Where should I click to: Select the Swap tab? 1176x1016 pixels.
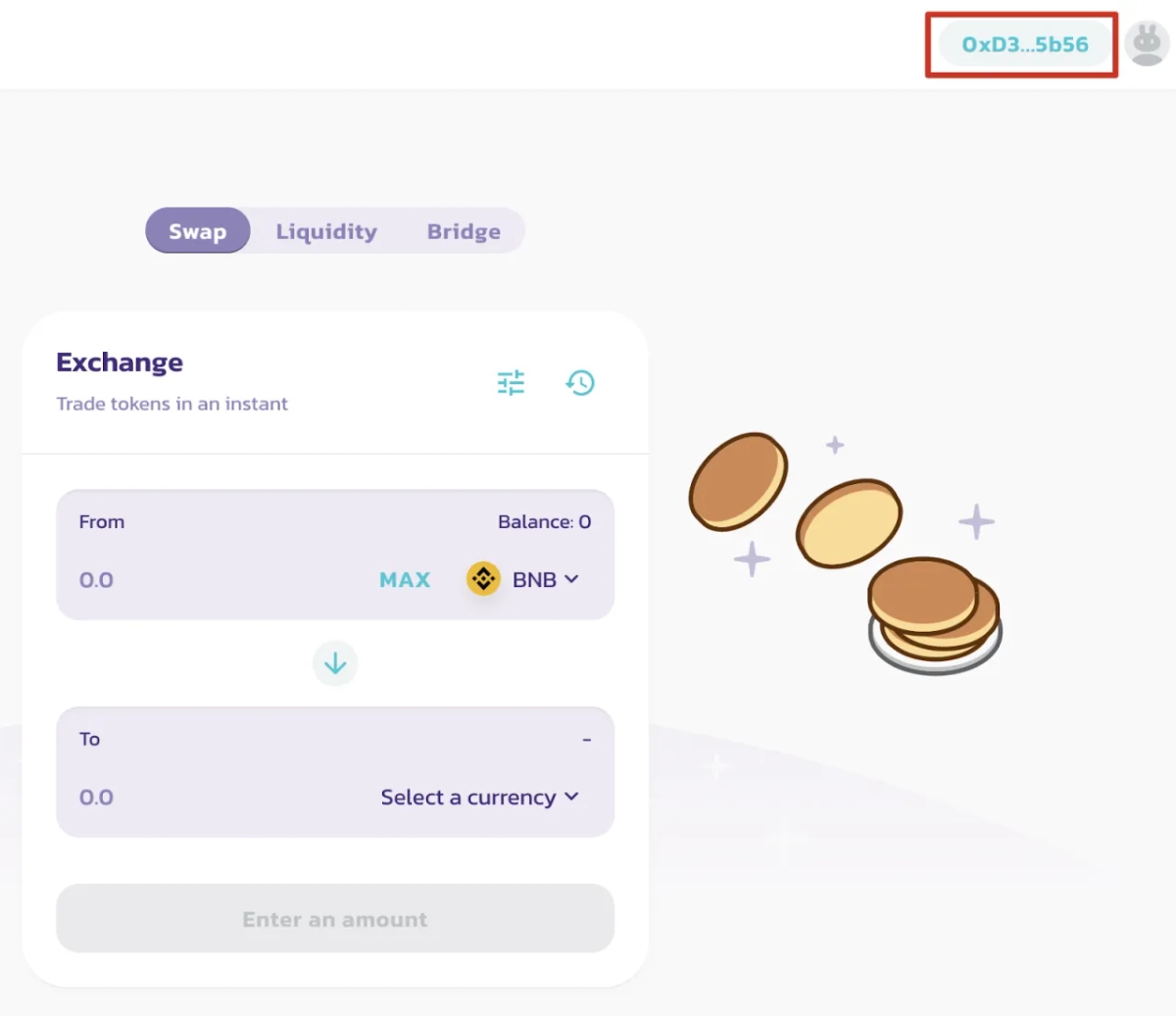tap(197, 231)
